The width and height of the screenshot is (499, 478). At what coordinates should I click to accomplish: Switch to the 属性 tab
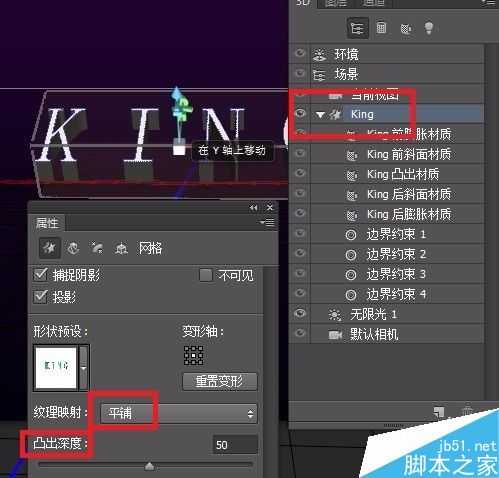coord(47,223)
